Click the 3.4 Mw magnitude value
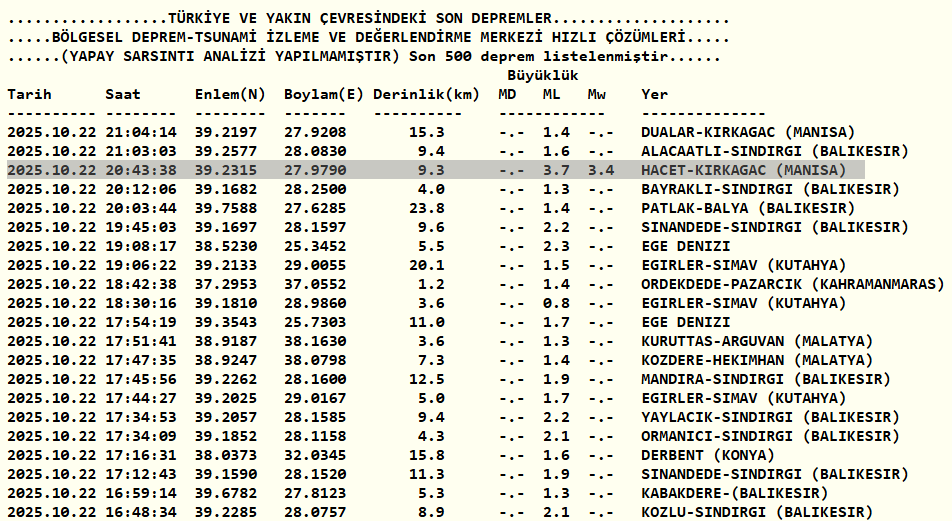 [601, 171]
